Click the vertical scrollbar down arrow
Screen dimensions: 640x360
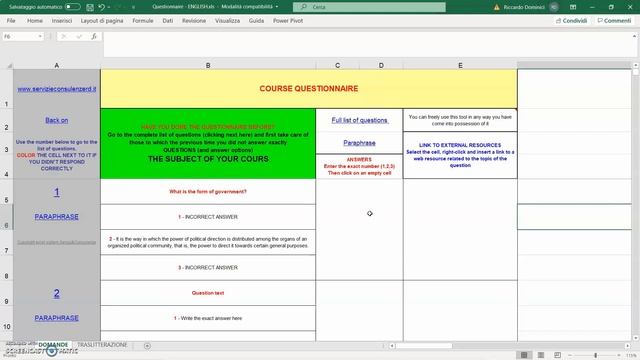636,338
